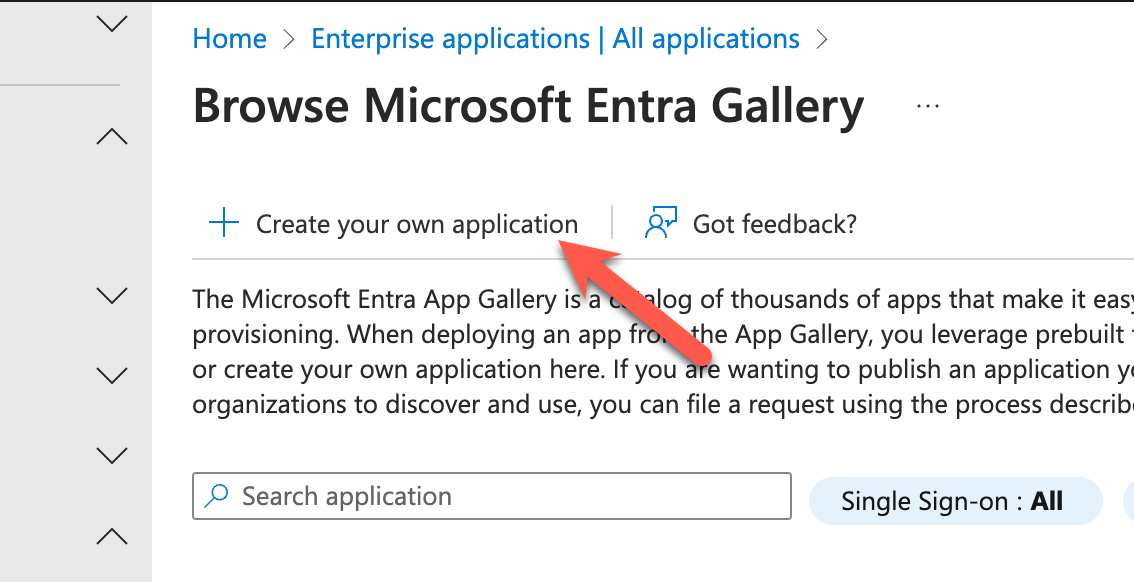Click the breadcrumb arrow after All applications

(823, 40)
